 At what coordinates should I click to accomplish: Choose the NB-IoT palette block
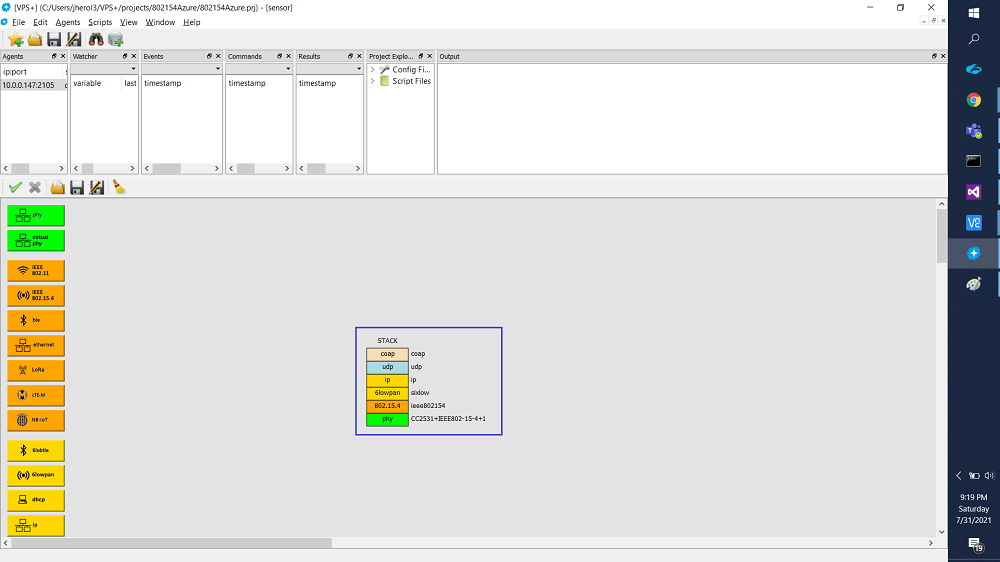pos(36,420)
